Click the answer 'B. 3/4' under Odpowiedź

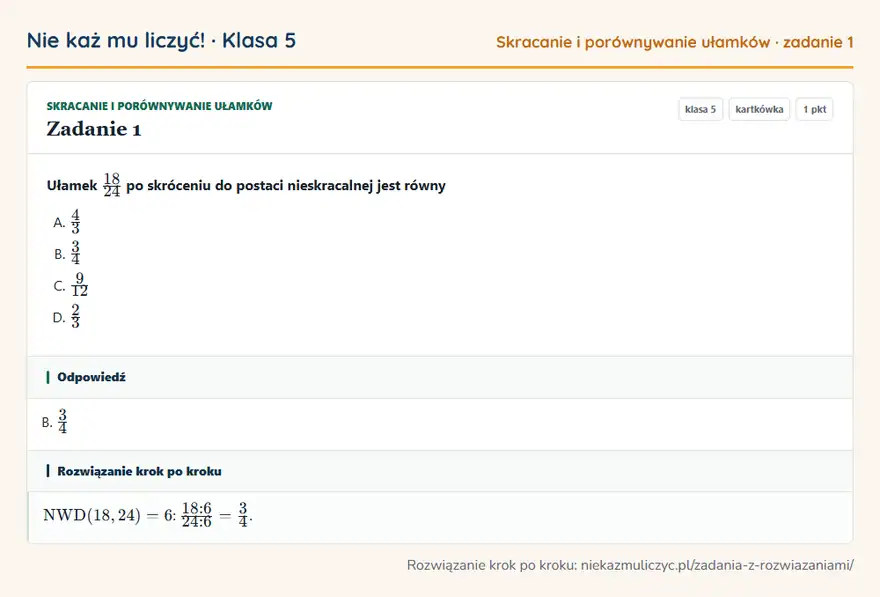(x=54, y=421)
